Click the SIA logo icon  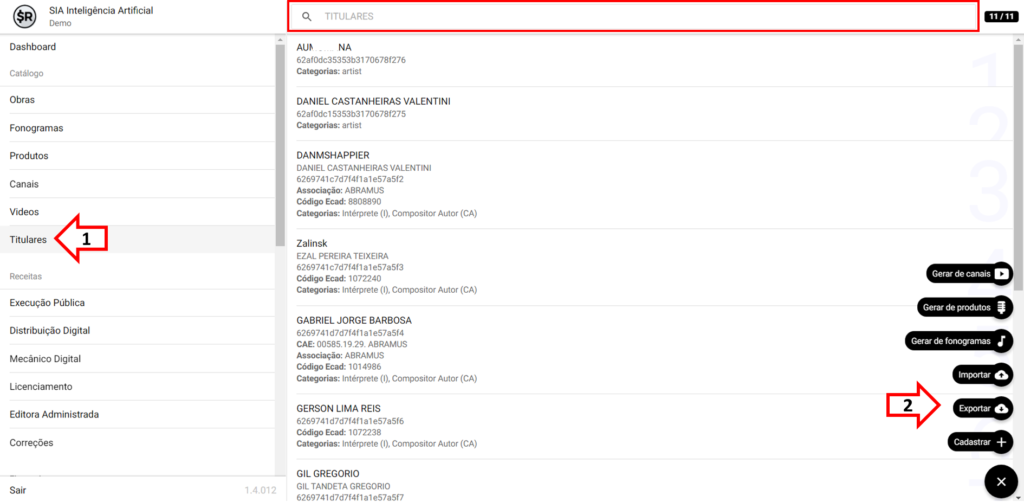click(24, 16)
